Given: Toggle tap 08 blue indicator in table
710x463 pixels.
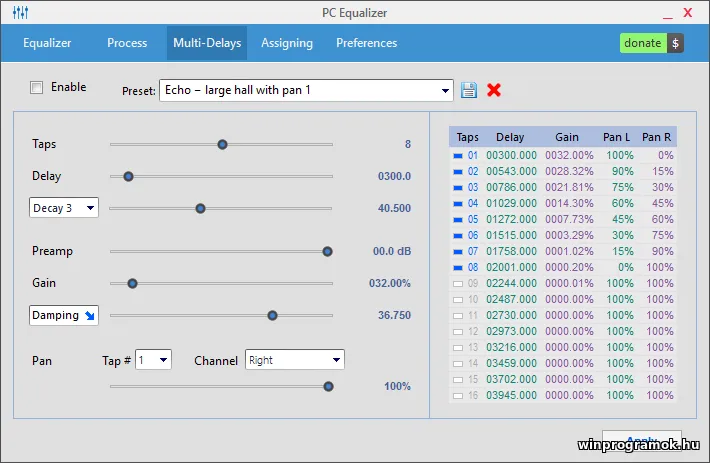Looking at the screenshot, I should coord(459,268).
